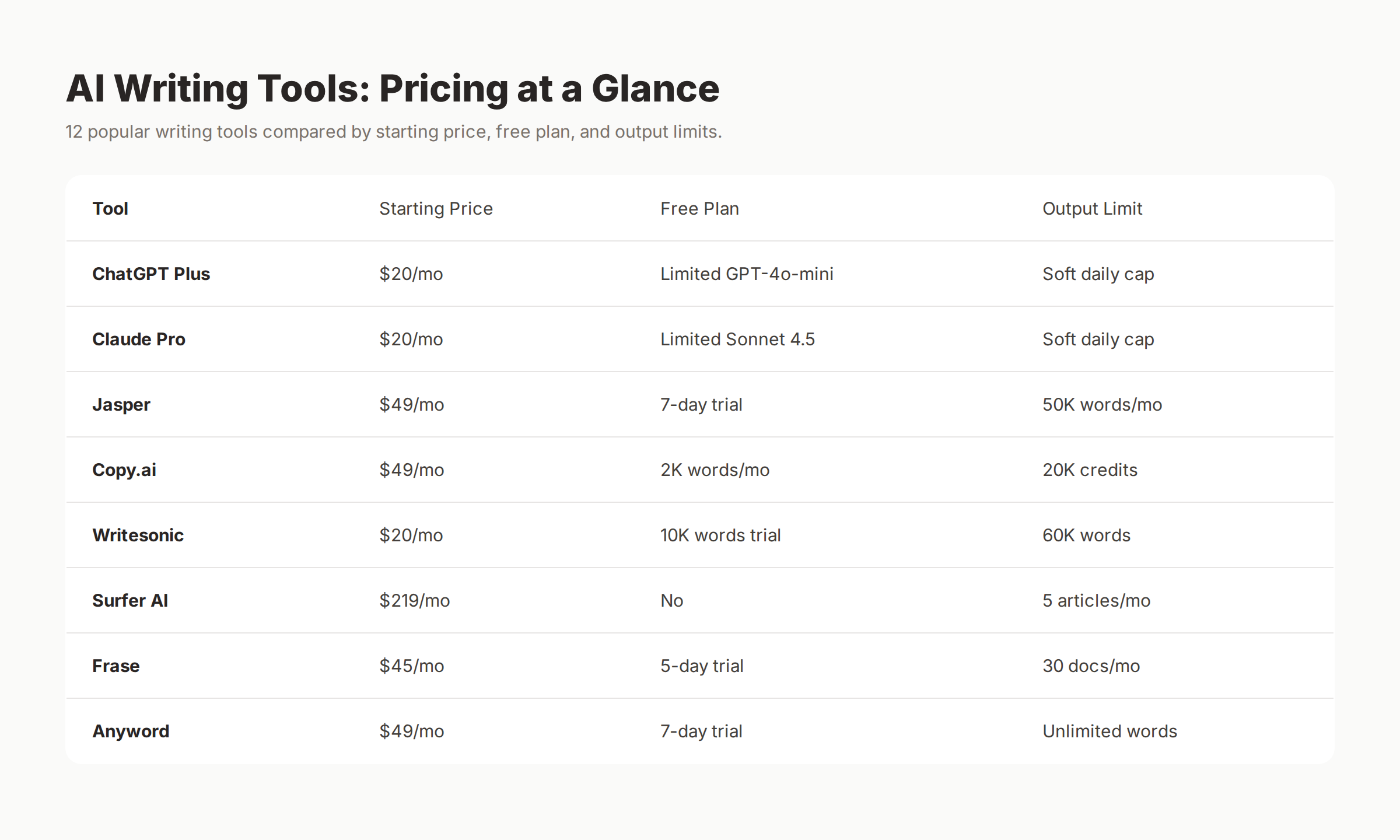Click the $49/mo price in Copy.ai row

[x=412, y=470]
